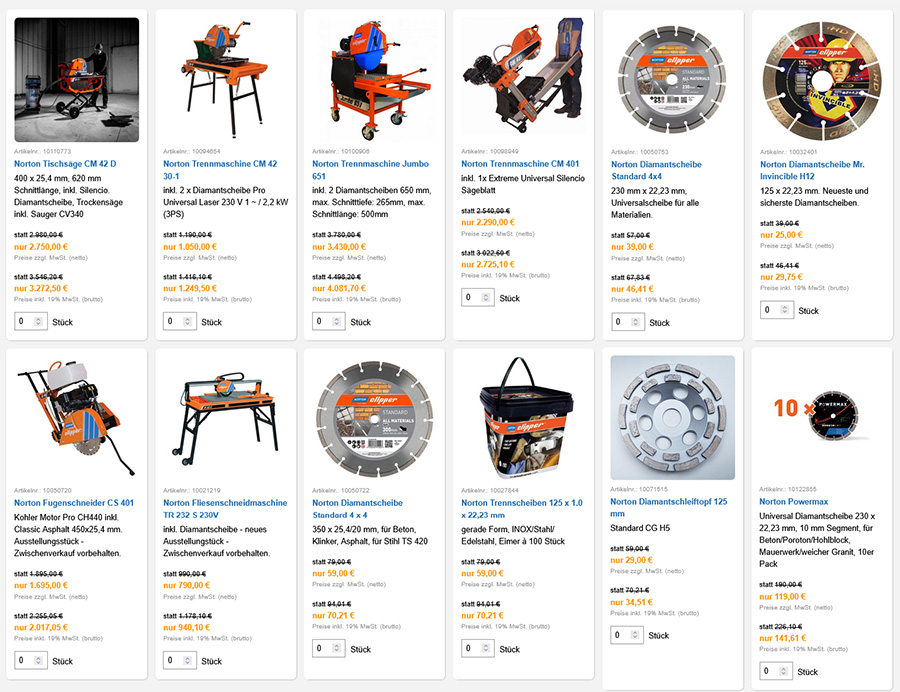The height and width of the screenshot is (692, 900).
Task: Open the Norton Diamantscheibe Standard 4x4 link
Action: click(x=656, y=170)
